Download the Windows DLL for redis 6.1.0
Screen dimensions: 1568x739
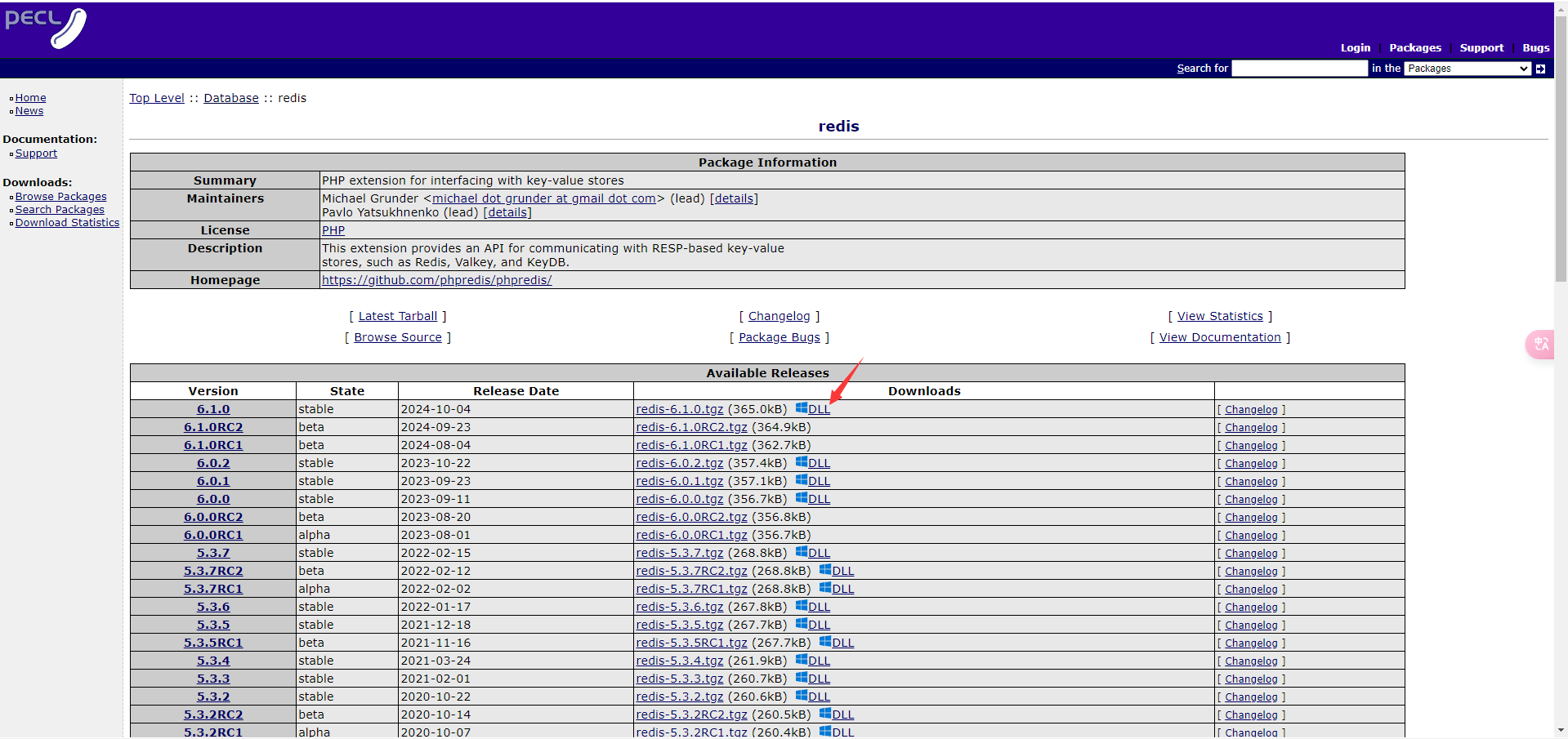(818, 409)
